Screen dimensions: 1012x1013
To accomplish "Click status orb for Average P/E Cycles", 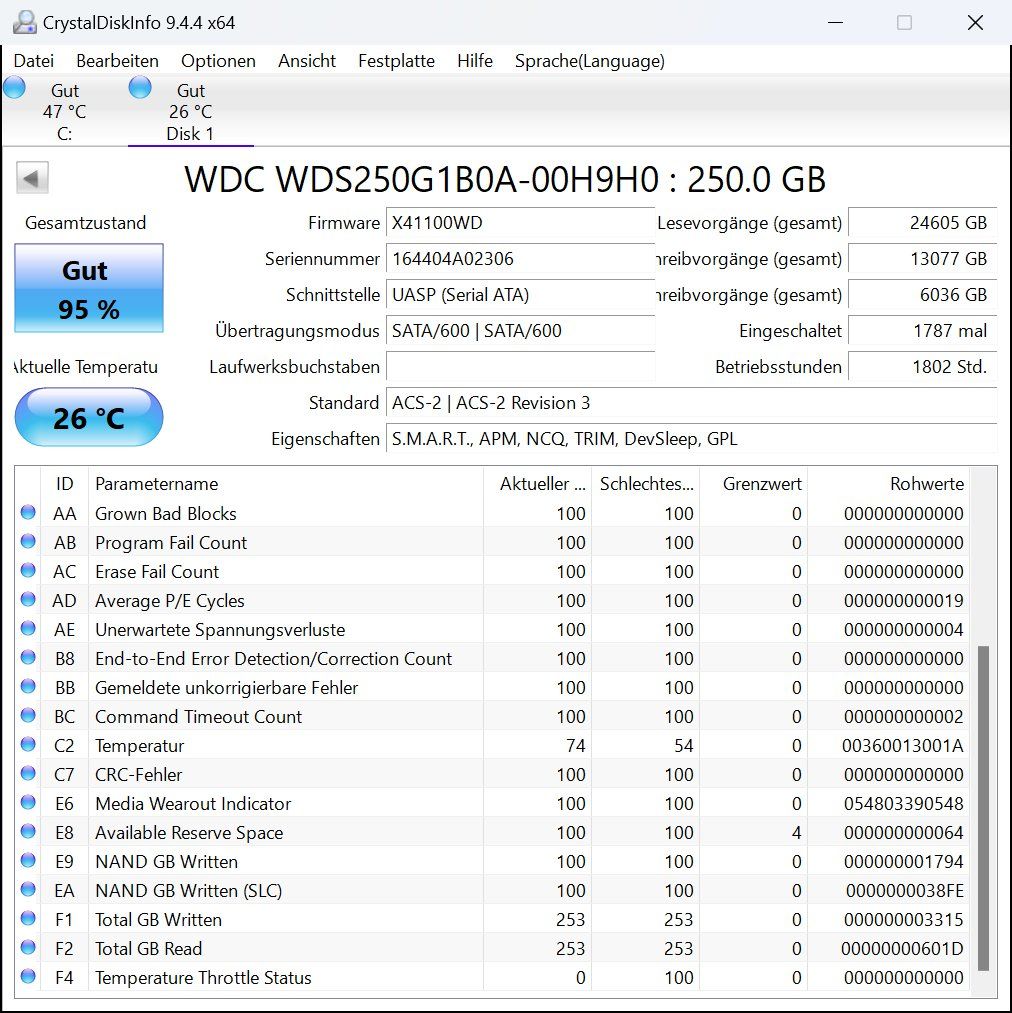I will pos(28,600).
